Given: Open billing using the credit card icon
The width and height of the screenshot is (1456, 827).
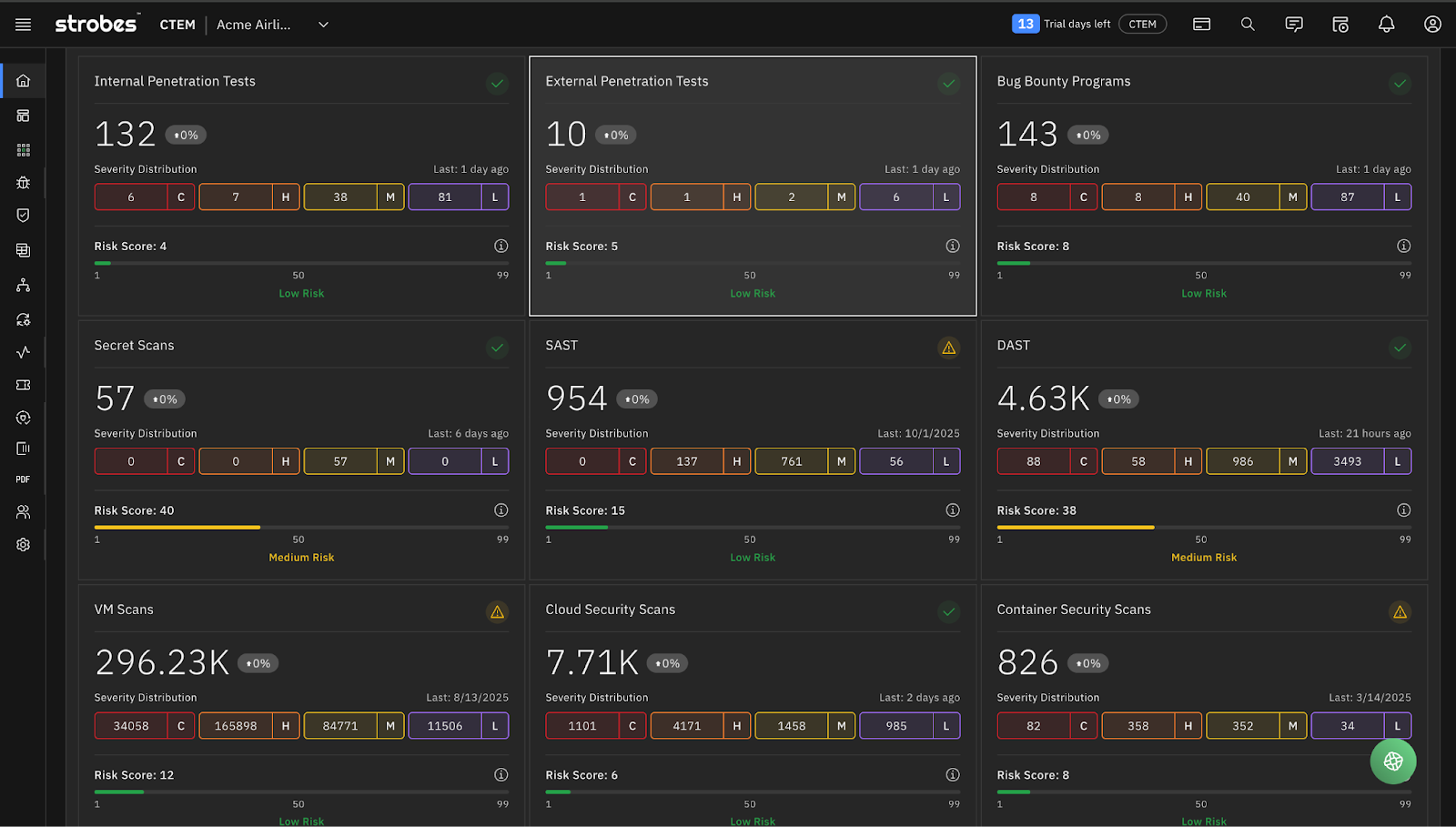Looking at the screenshot, I should tap(1201, 24).
